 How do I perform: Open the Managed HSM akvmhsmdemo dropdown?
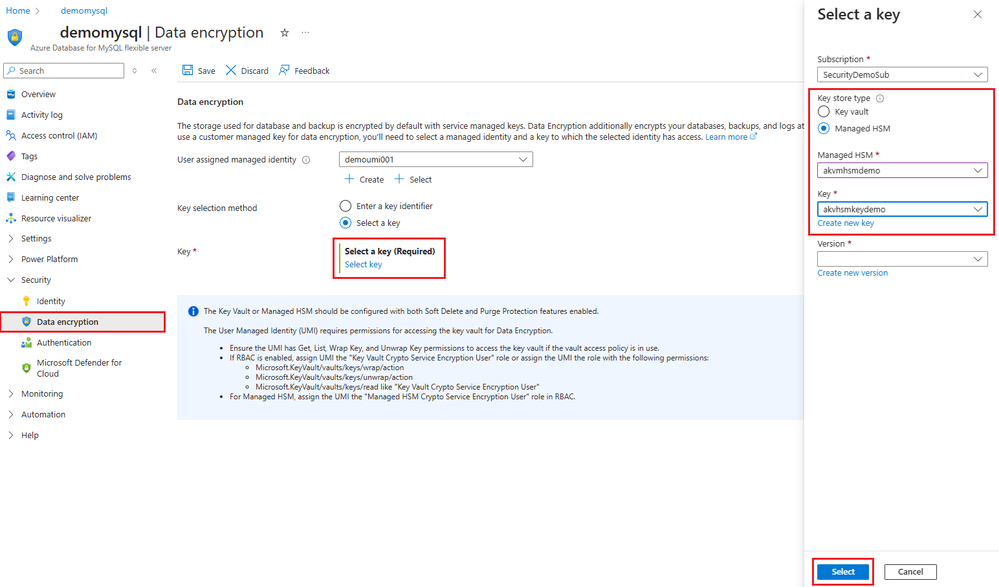902,170
